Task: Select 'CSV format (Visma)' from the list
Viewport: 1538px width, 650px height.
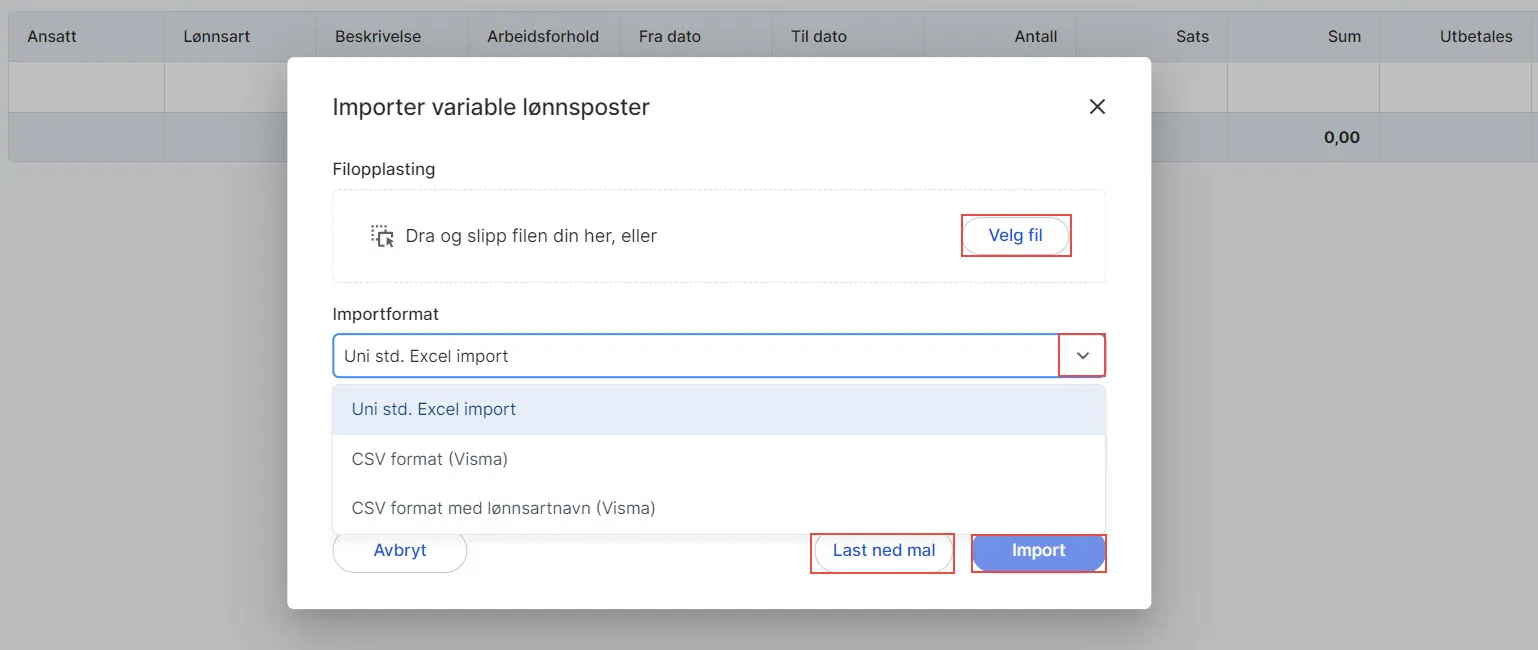Action: [429, 458]
